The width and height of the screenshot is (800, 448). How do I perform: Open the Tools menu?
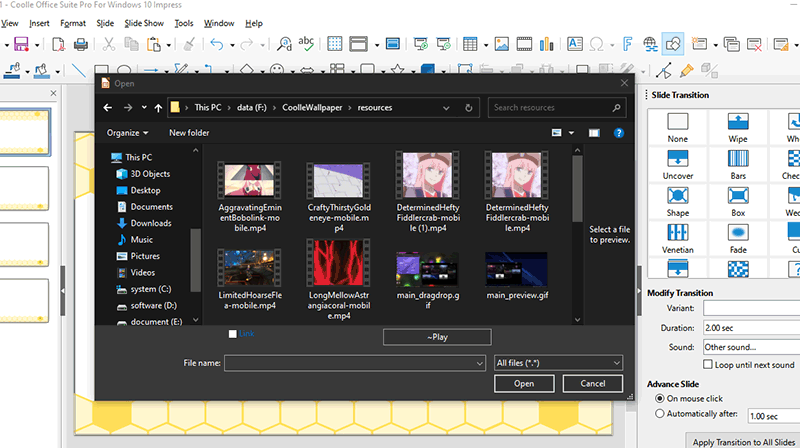click(x=184, y=22)
